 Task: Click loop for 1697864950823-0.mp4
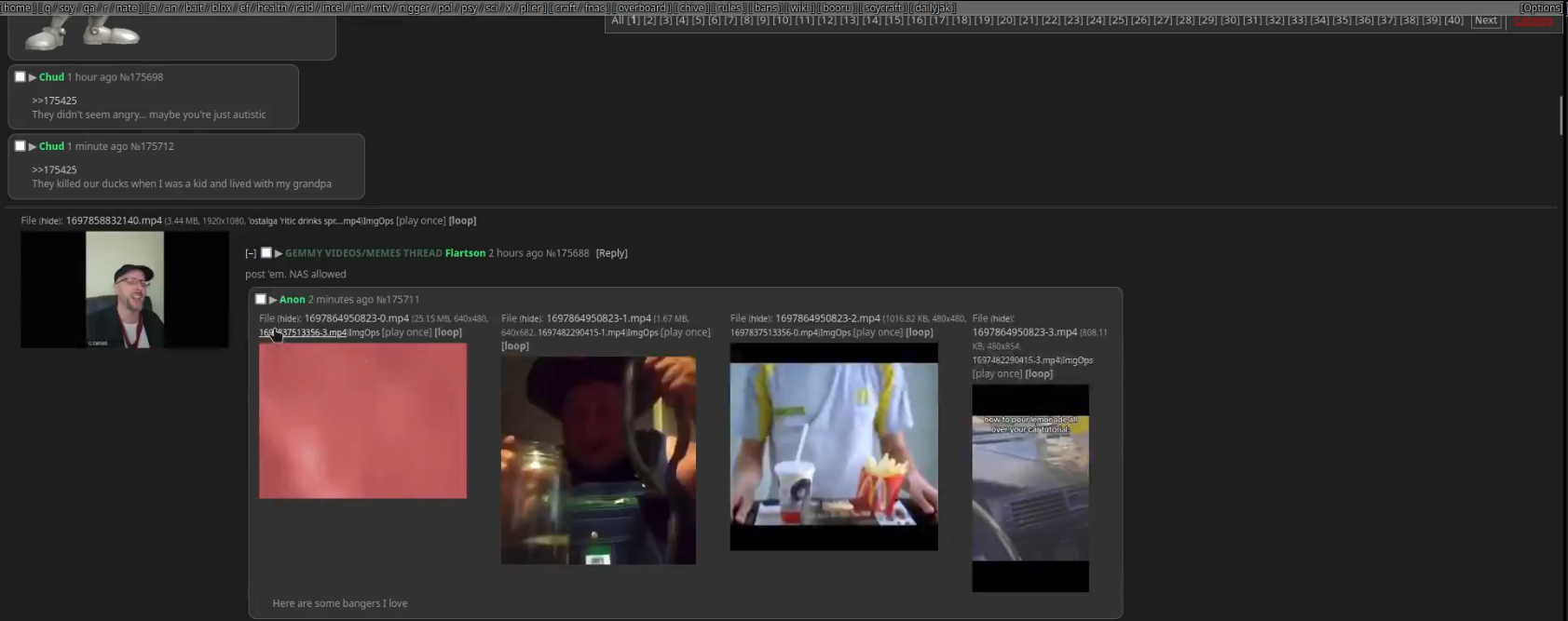click(448, 332)
